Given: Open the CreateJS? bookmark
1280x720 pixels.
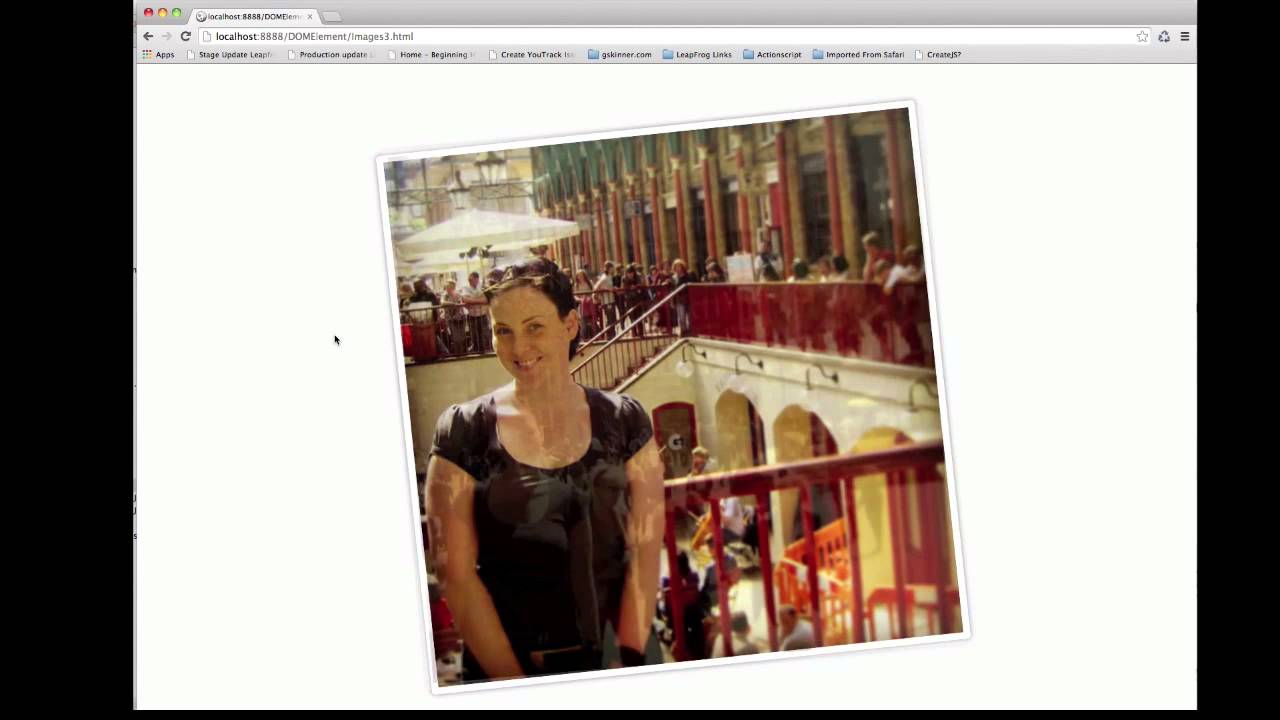Looking at the screenshot, I should pos(938,54).
